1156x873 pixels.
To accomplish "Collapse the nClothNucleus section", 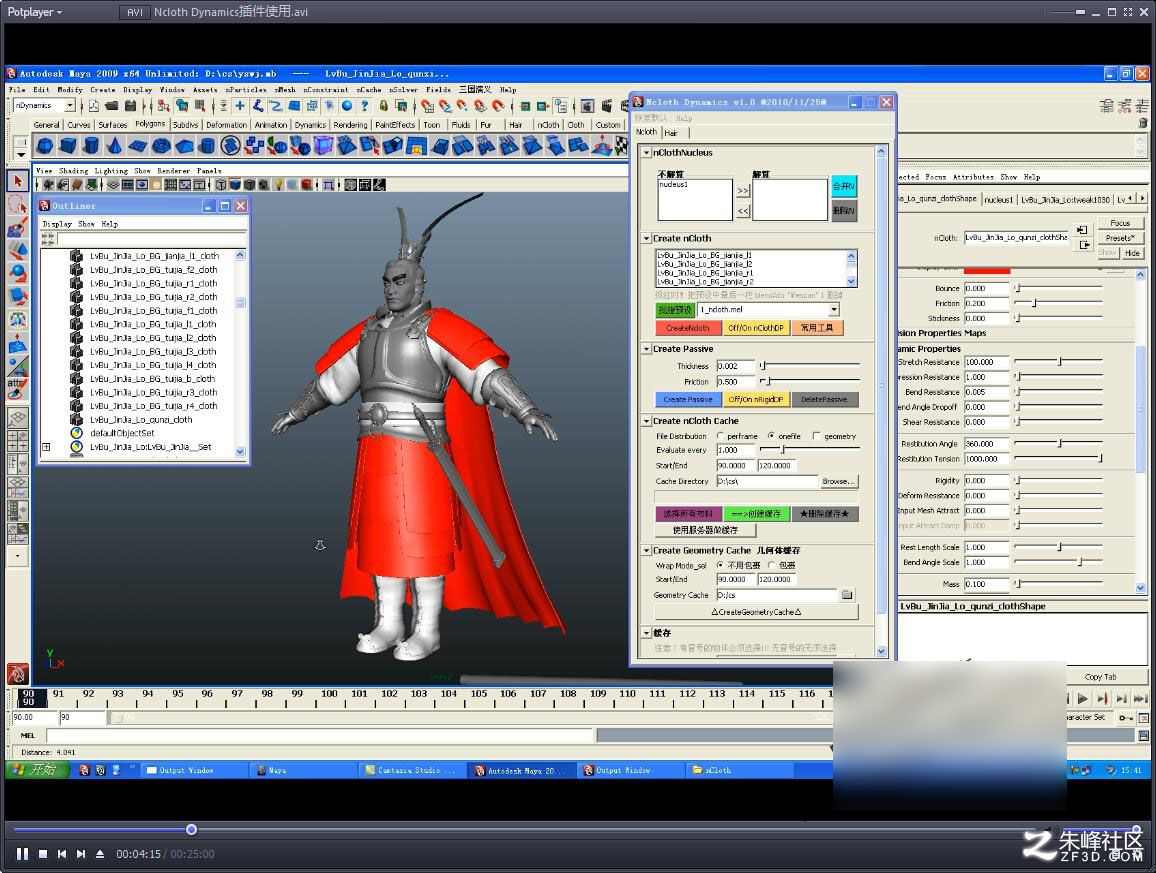I will 647,153.
